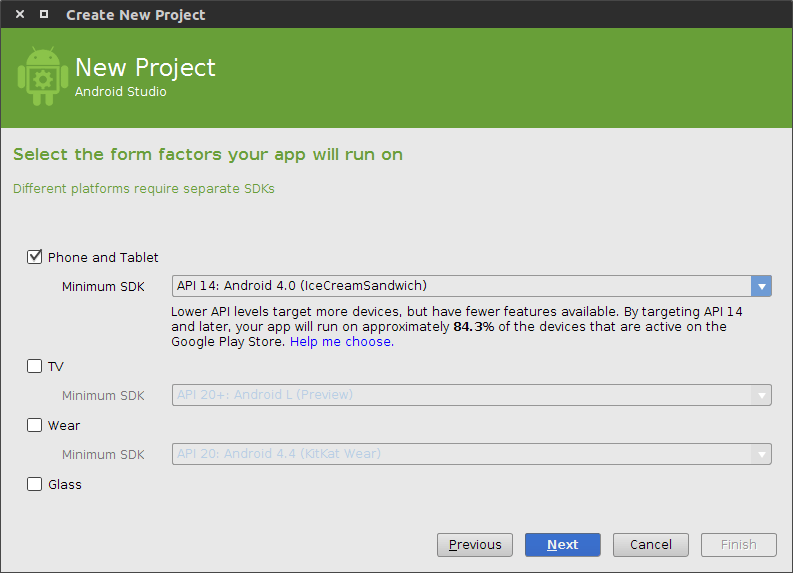Close the Create New Project window
This screenshot has height=573, width=793.
[20, 14]
